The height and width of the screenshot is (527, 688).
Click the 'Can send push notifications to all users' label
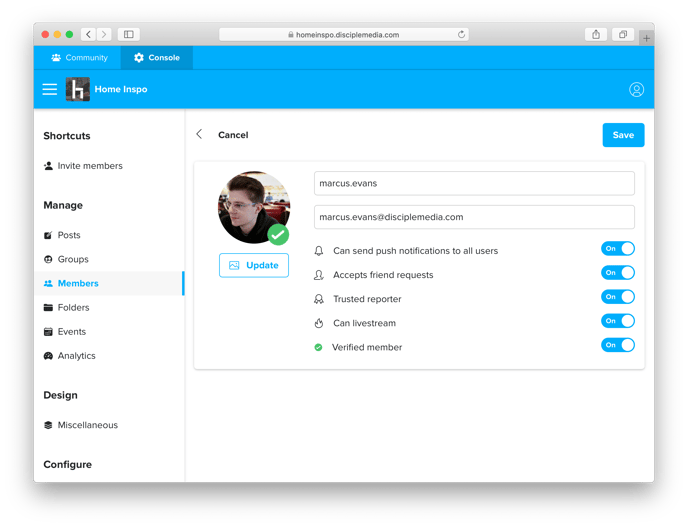[x=416, y=251]
